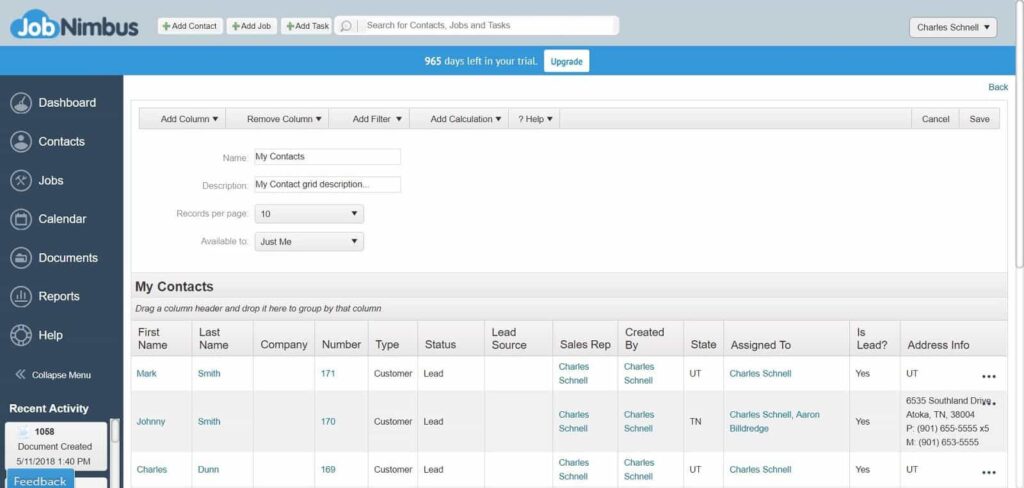Click the Reports chart icon in sidebar
This screenshot has width=1024, height=488.
click(x=21, y=297)
